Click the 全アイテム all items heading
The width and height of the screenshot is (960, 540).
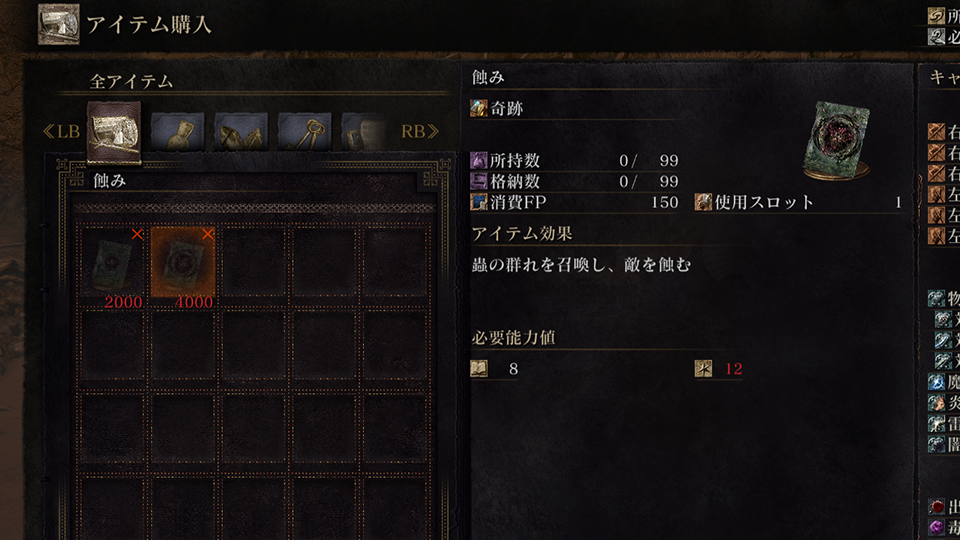point(132,81)
